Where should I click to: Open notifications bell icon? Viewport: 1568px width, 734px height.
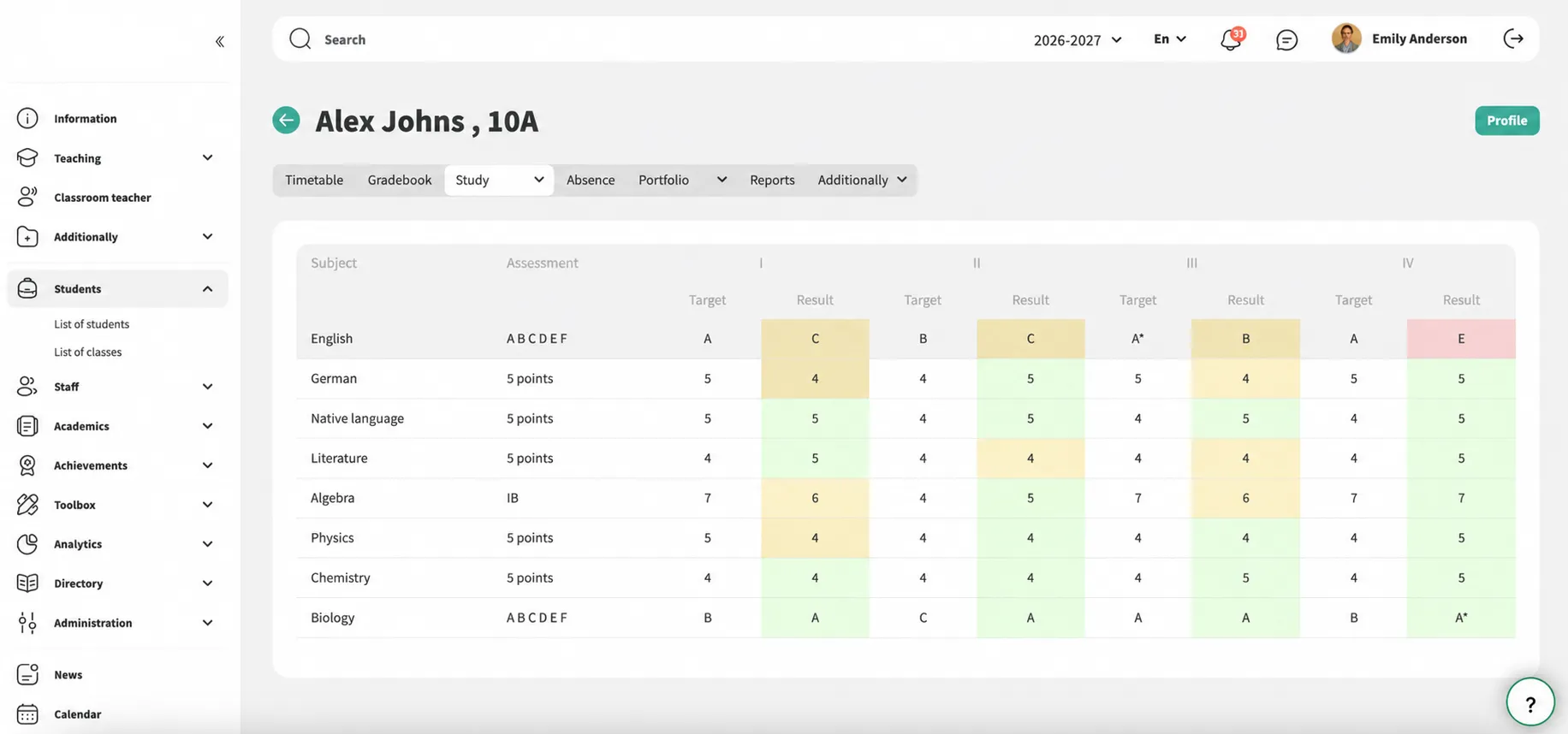(1231, 39)
